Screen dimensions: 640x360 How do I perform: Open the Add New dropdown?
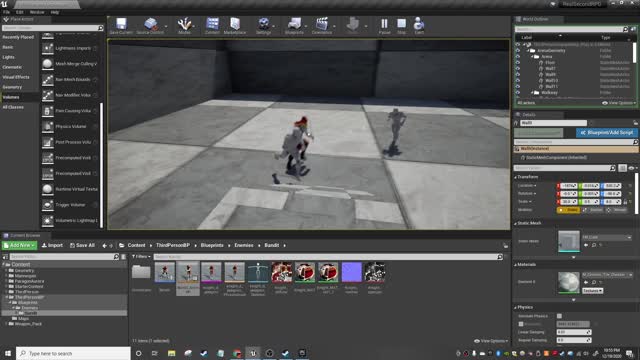(x=20, y=245)
